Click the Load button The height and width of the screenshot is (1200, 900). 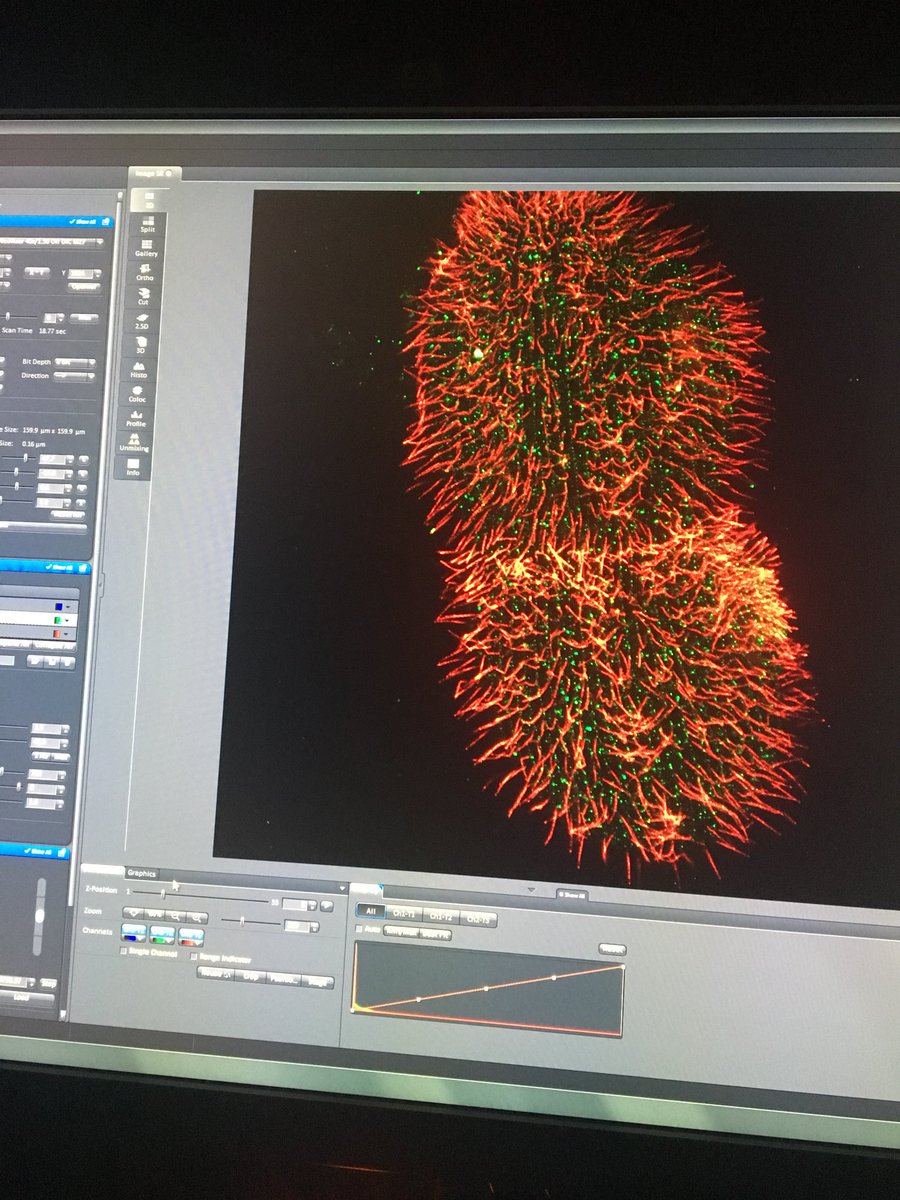click(x=21, y=997)
